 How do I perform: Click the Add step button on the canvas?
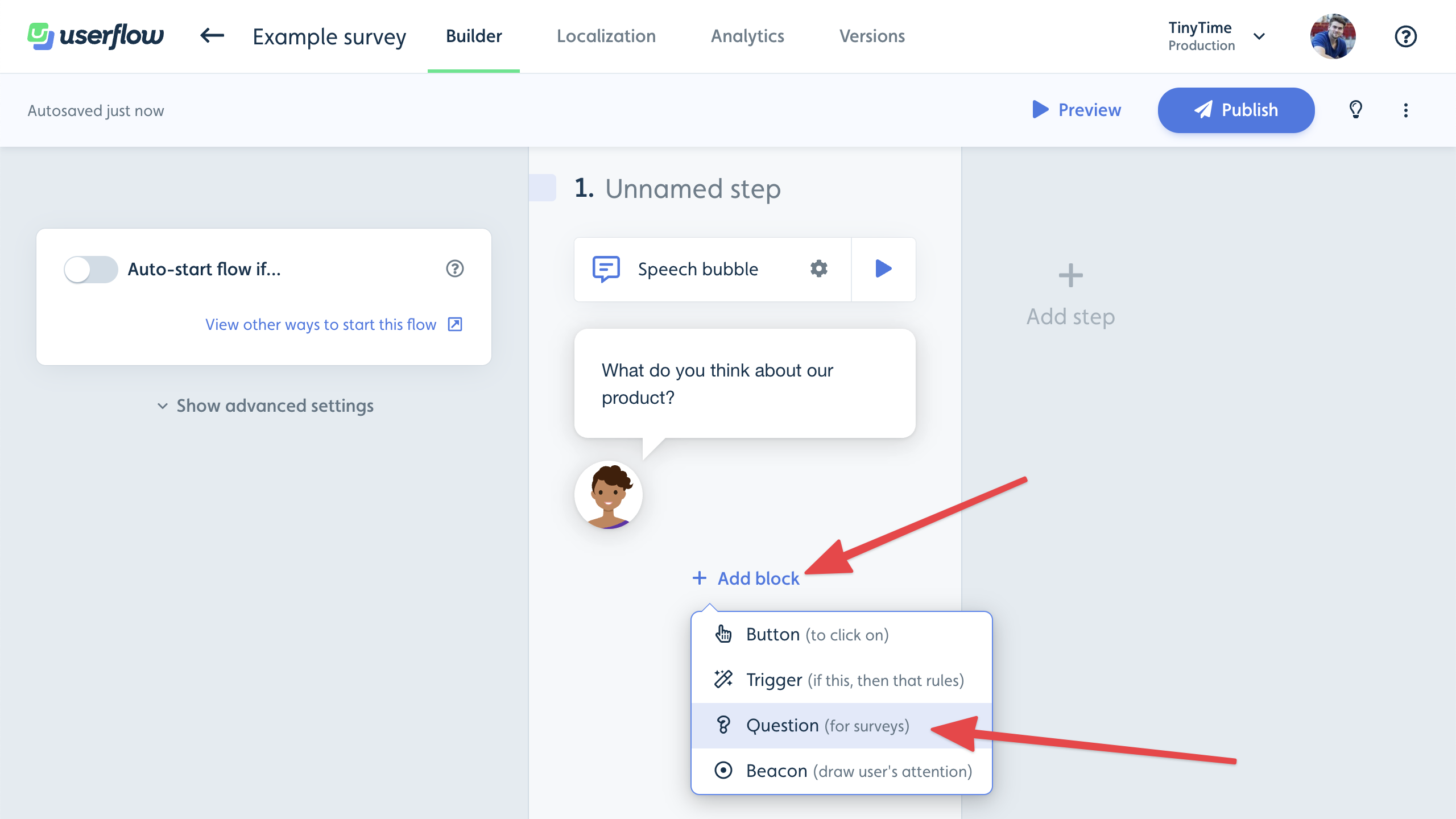pyautogui.click(x=1070, y=293)
